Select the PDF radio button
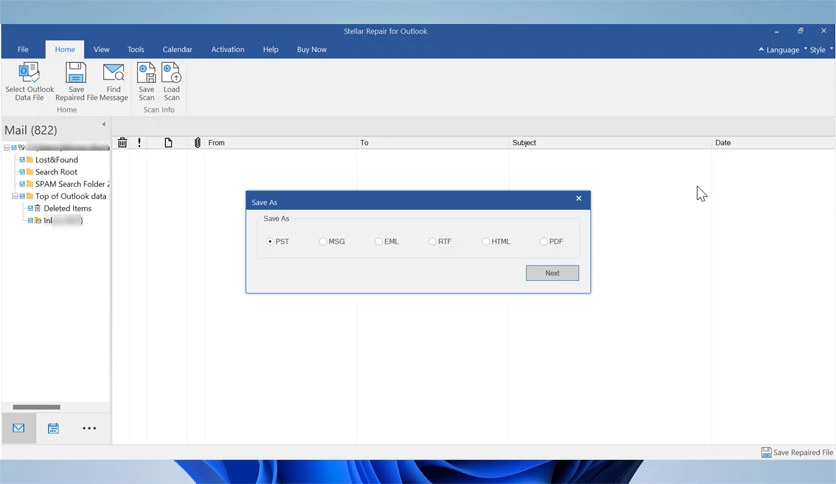Image resolution: width=836 pixels, height=484 pixels. pos(543,241)
